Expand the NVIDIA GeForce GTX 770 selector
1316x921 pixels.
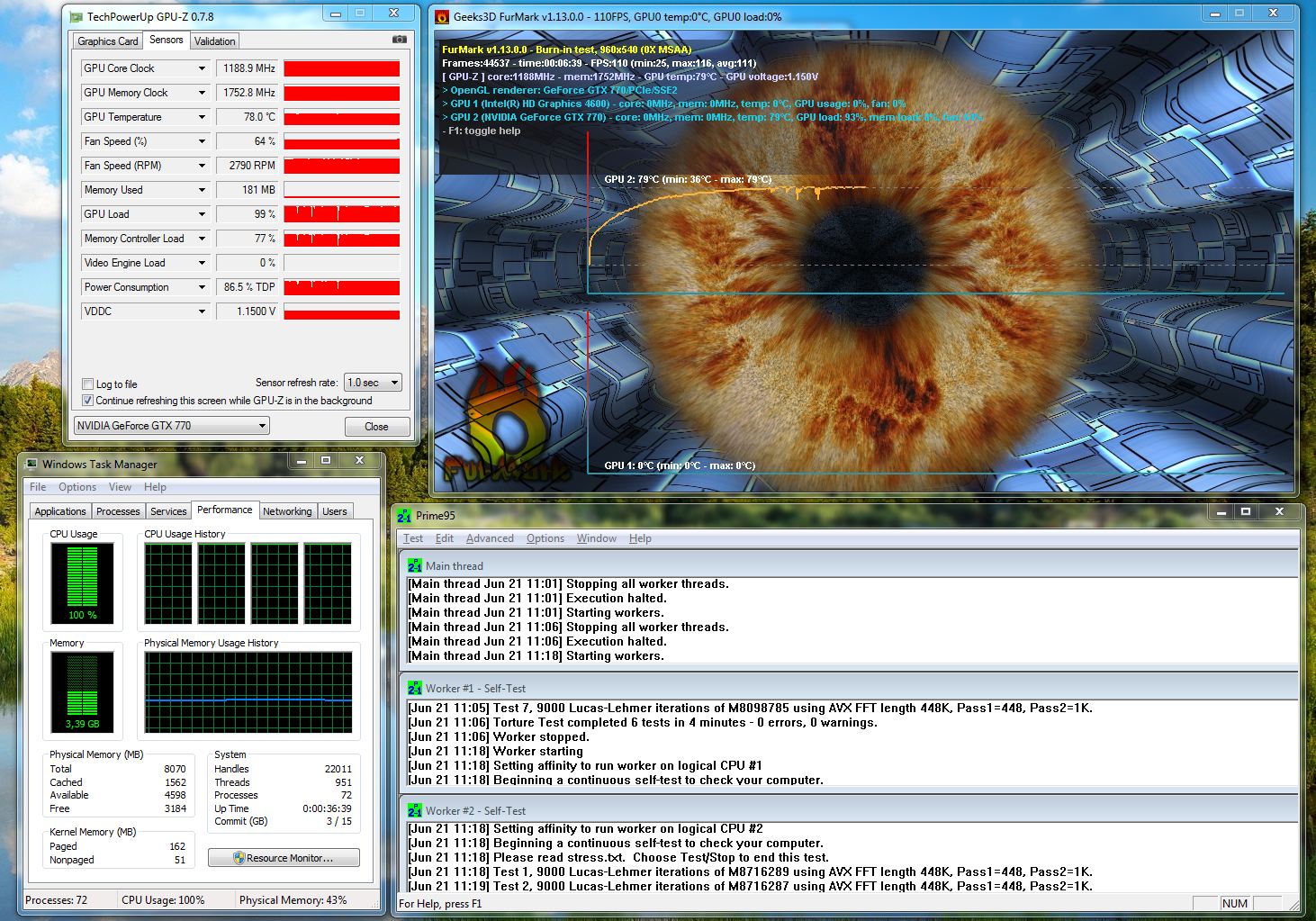click(172, 426)
